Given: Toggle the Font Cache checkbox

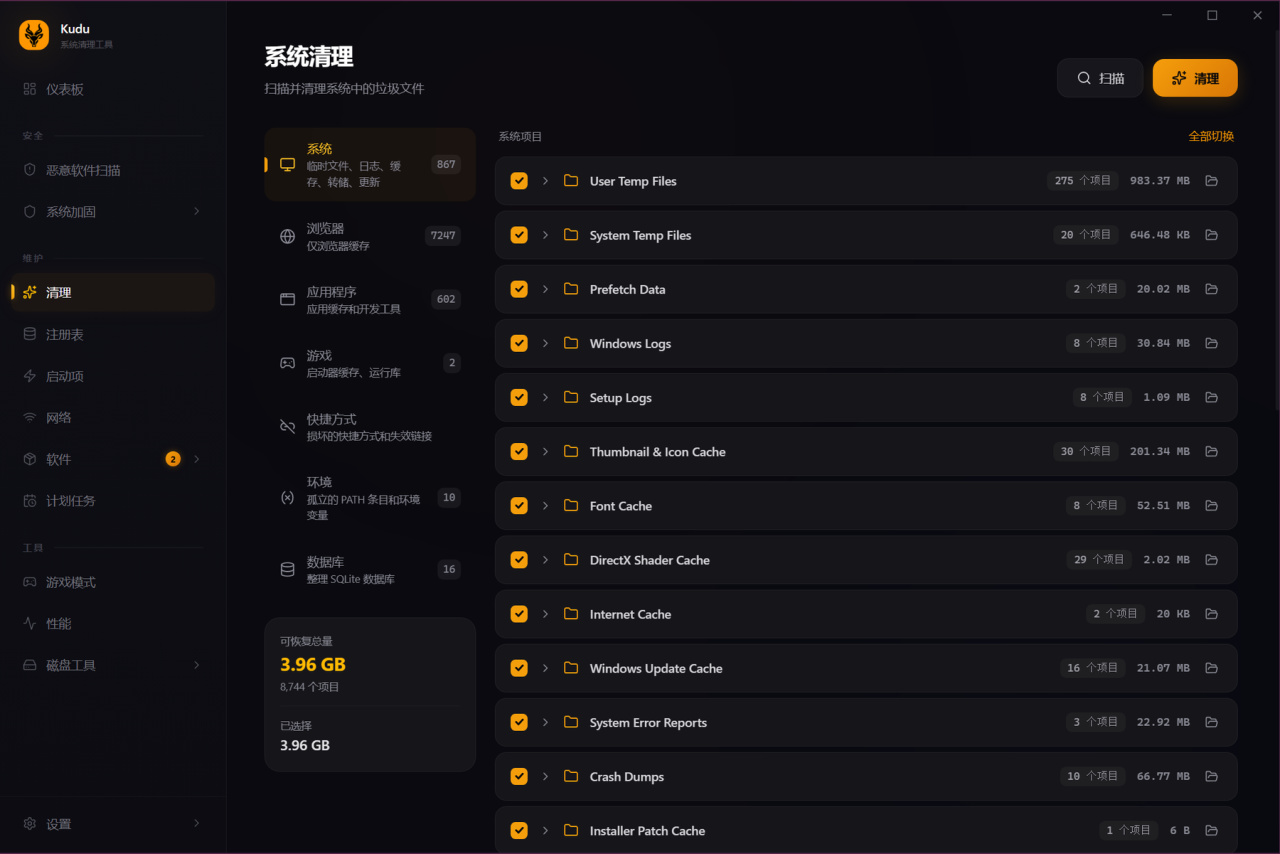Looking at the screenshot, I should coord(519,506).
